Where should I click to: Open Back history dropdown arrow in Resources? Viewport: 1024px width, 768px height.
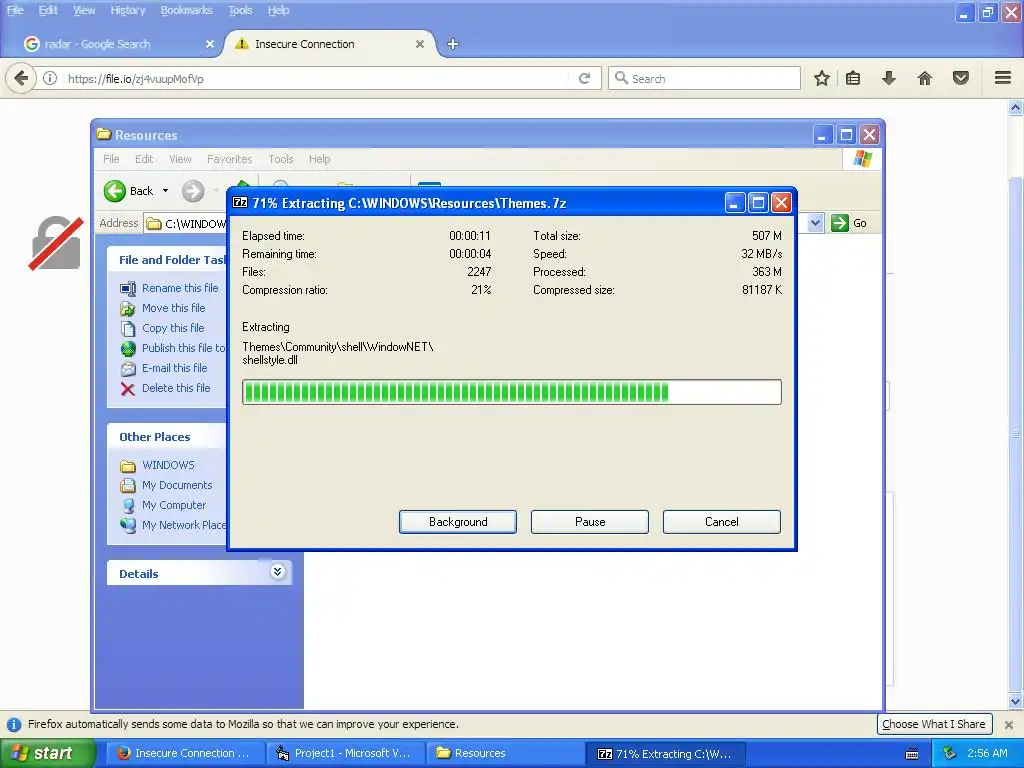165,191
